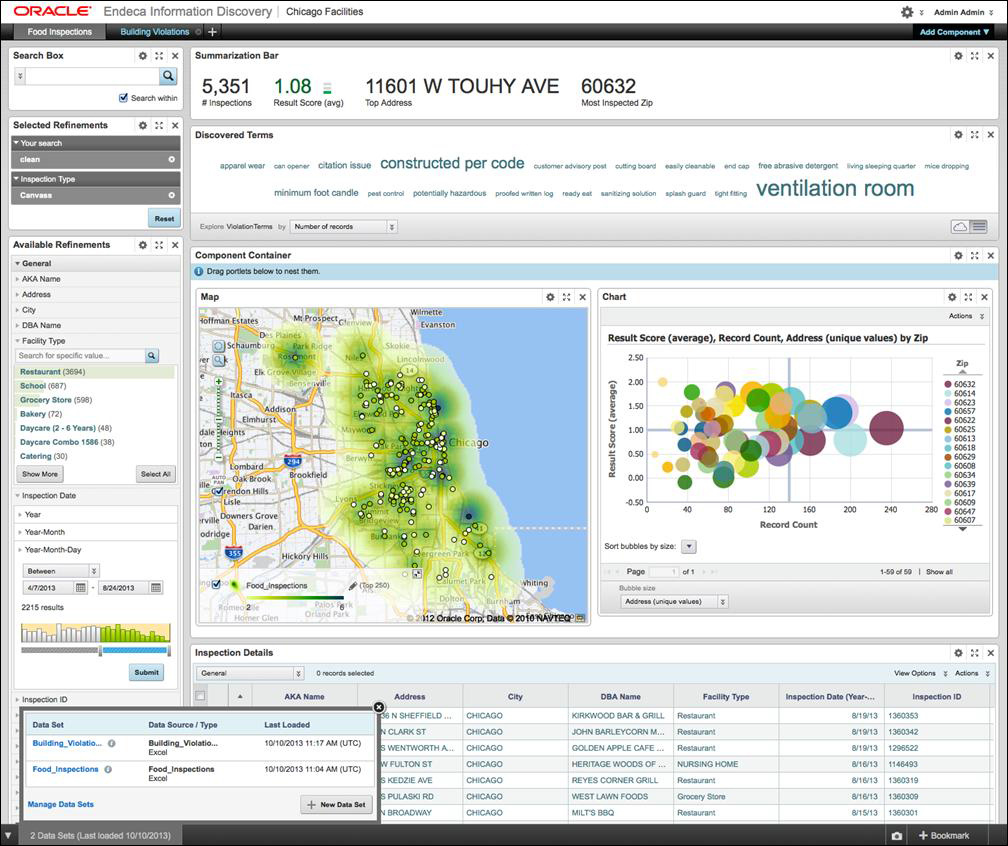Maximize the Discovered Terms panel
Screen dimensions: 1008x846
coord(975,135)
